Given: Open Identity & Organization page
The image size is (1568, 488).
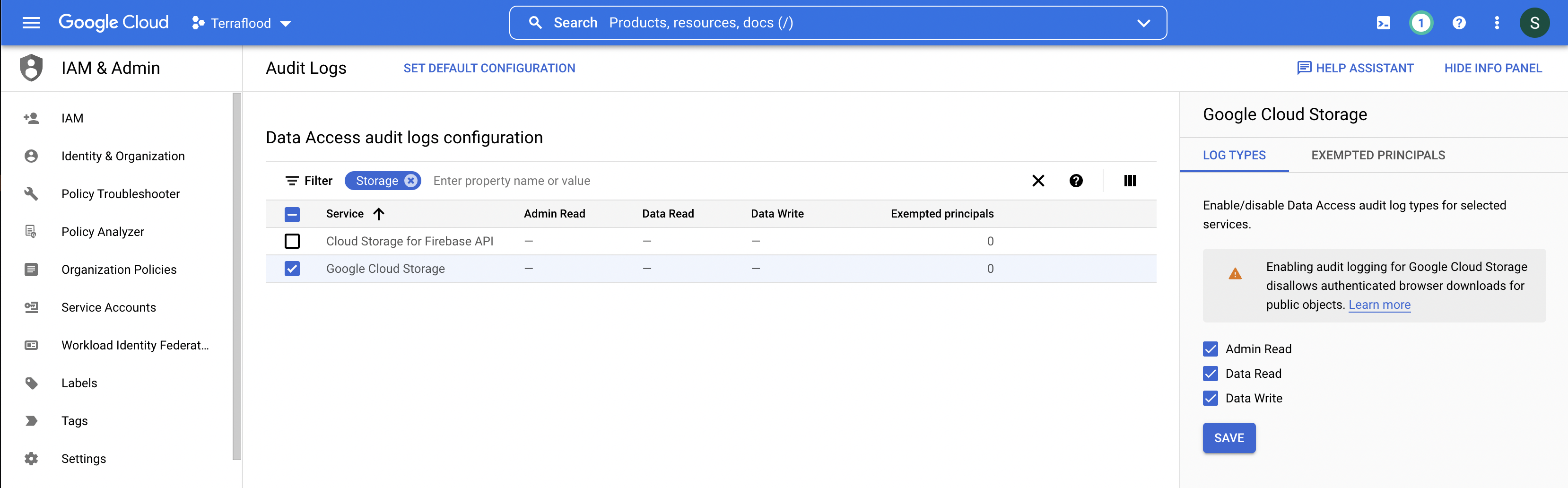Looking at the screenshot, I should pos(123,156).
